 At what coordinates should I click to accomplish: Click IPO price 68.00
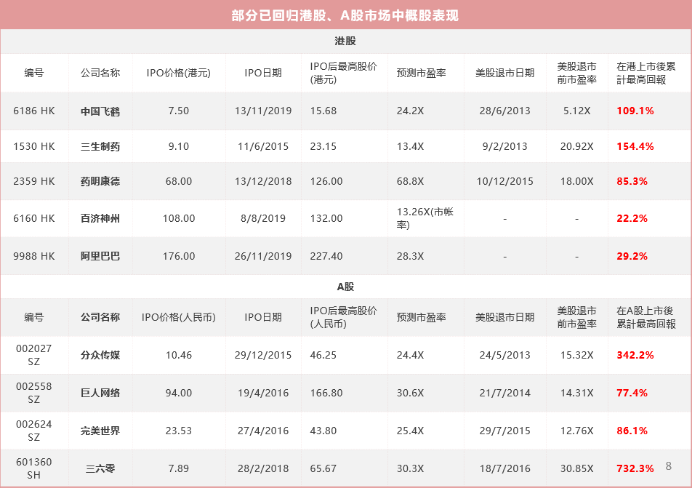pos(179,182)
